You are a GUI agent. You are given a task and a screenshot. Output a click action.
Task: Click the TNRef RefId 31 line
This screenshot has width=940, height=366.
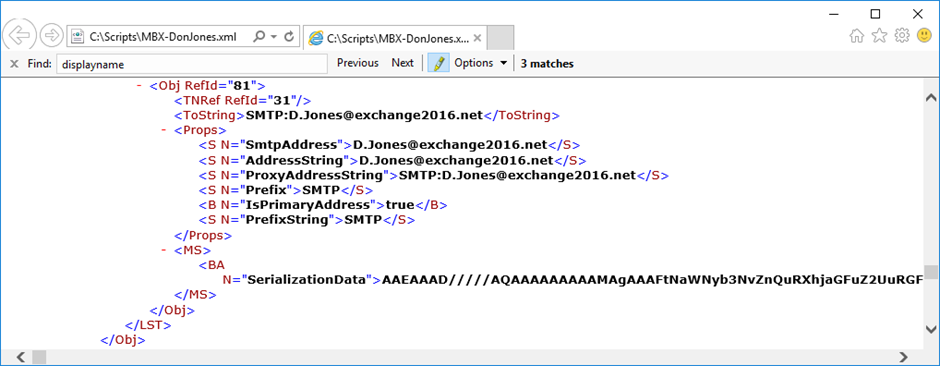(242, 100)
